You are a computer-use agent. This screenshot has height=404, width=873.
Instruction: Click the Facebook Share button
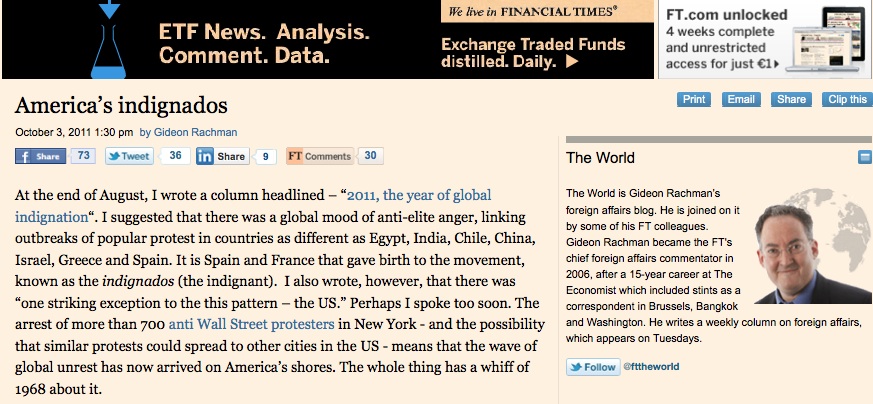40,156
